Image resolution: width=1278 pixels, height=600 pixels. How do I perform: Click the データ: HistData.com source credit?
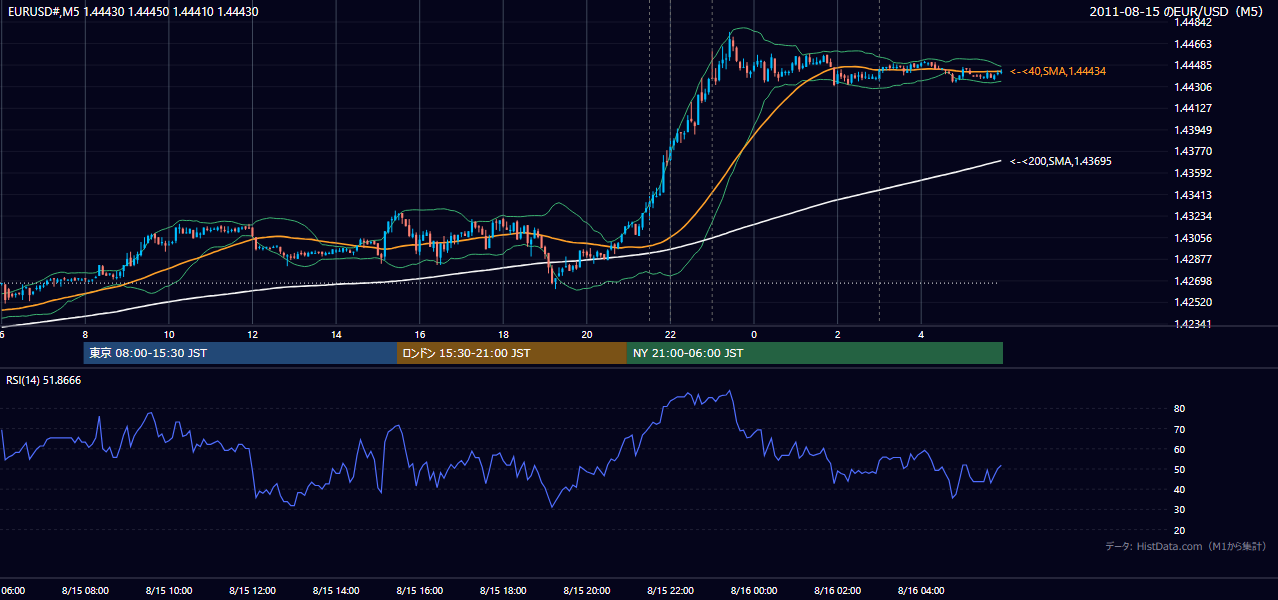1186,546
